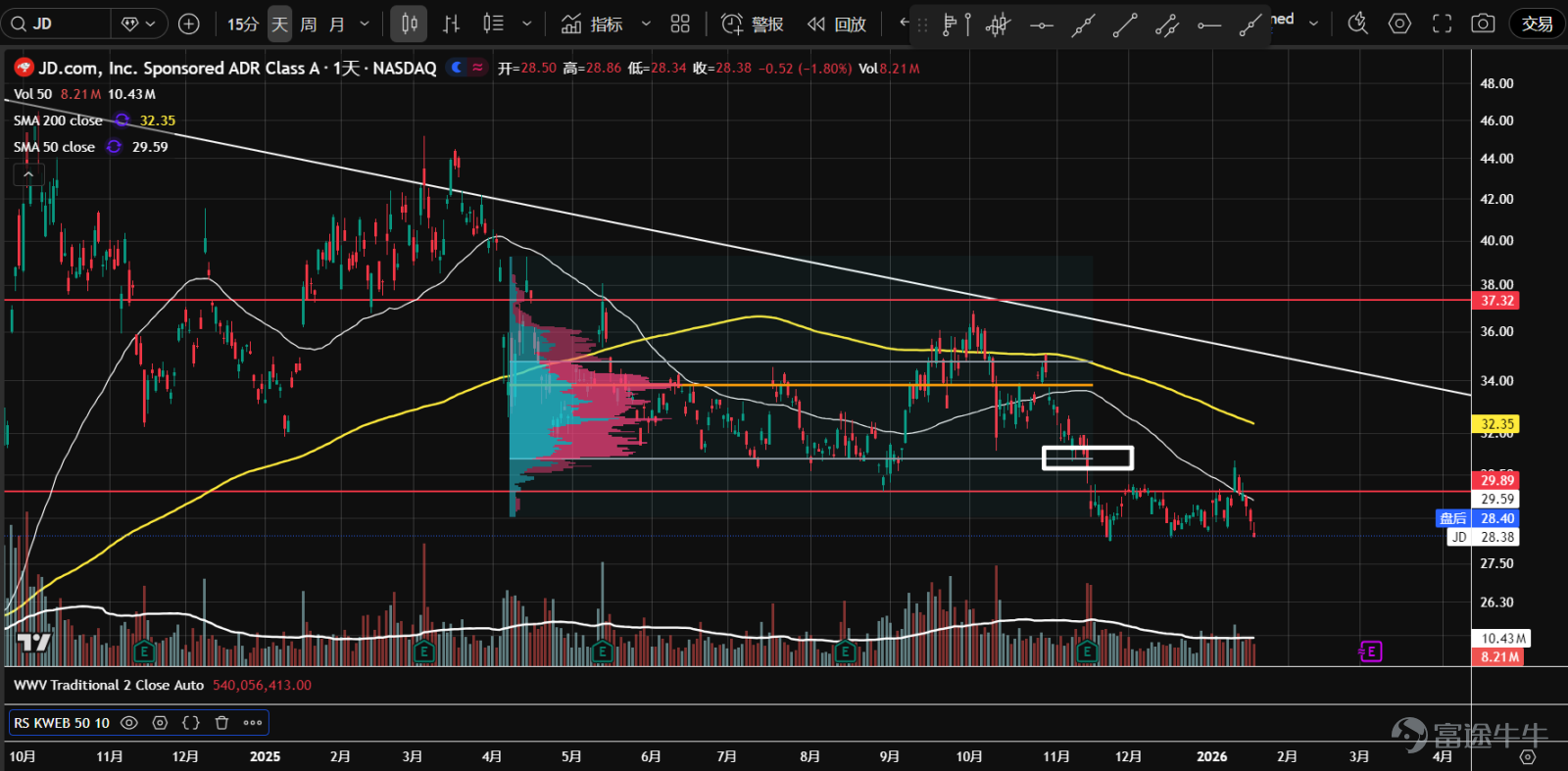The width and height of the screenshot is (1568, 771).
Task: Select the 天 daily timeframe
Action: [279, 24]
